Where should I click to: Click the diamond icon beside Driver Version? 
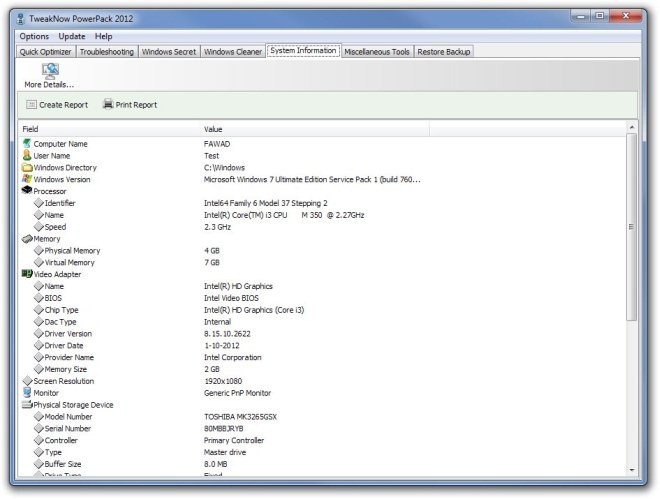39,333
